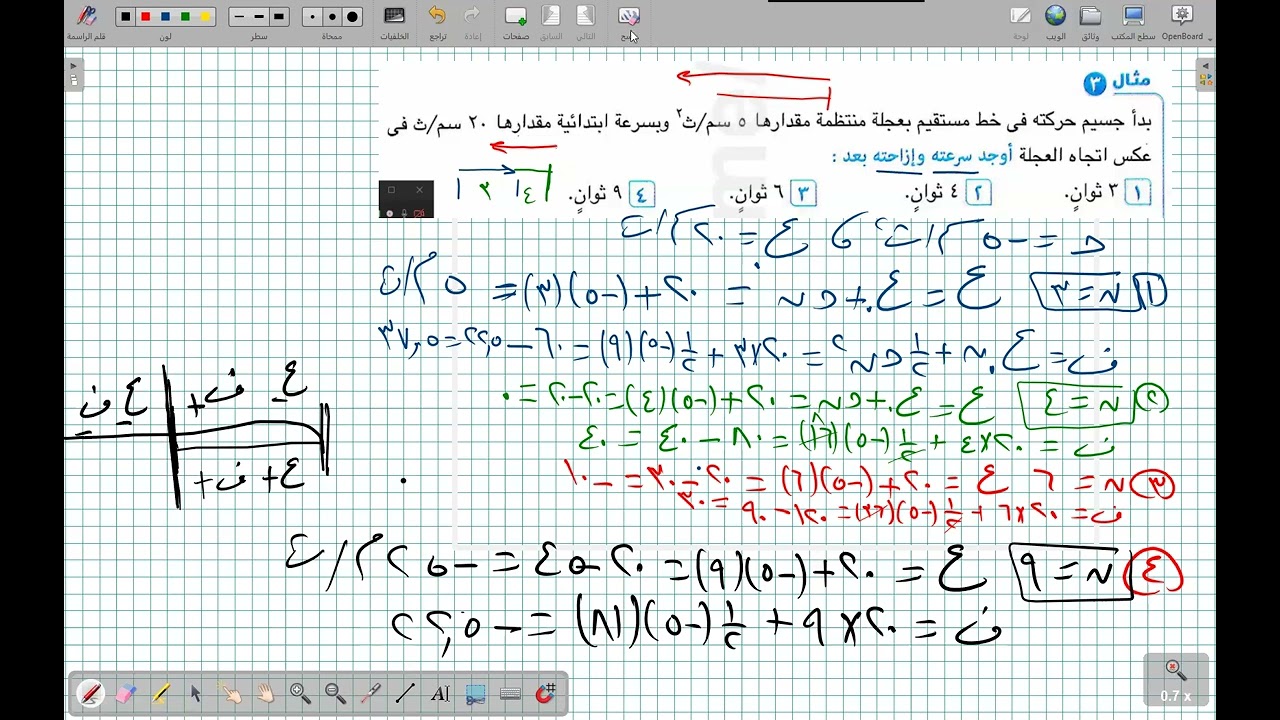Go to next page (التالي)
The image size is (1280, 720).
[586, 21]
